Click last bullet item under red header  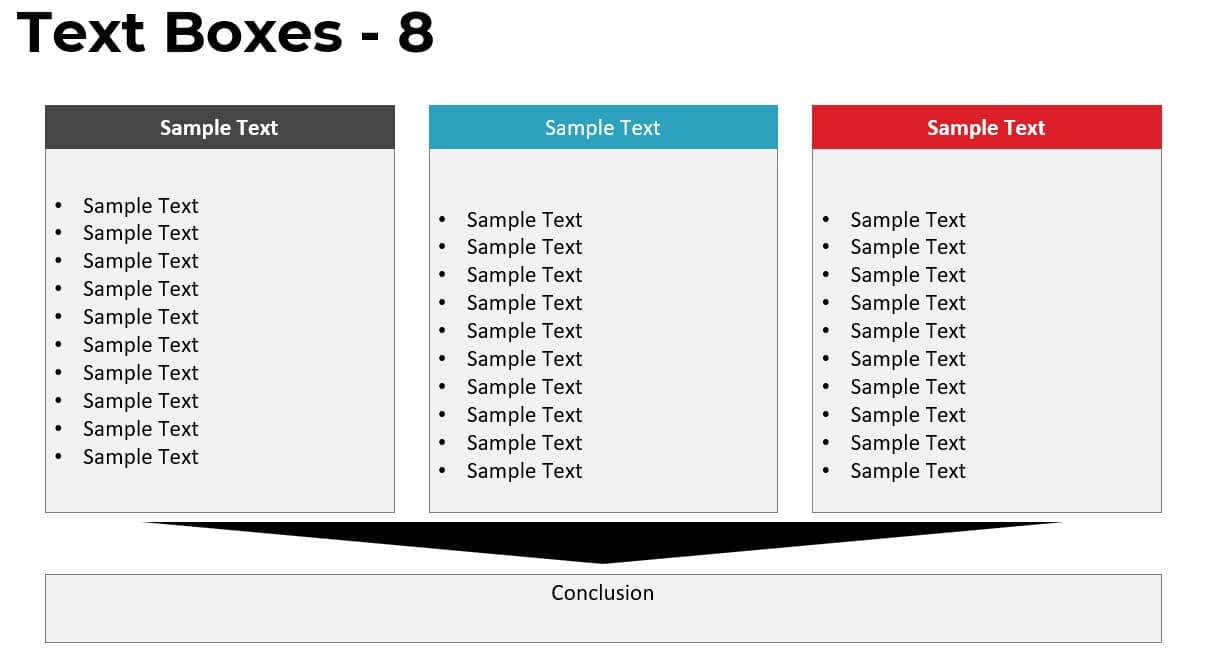click(x=908, y=471)
